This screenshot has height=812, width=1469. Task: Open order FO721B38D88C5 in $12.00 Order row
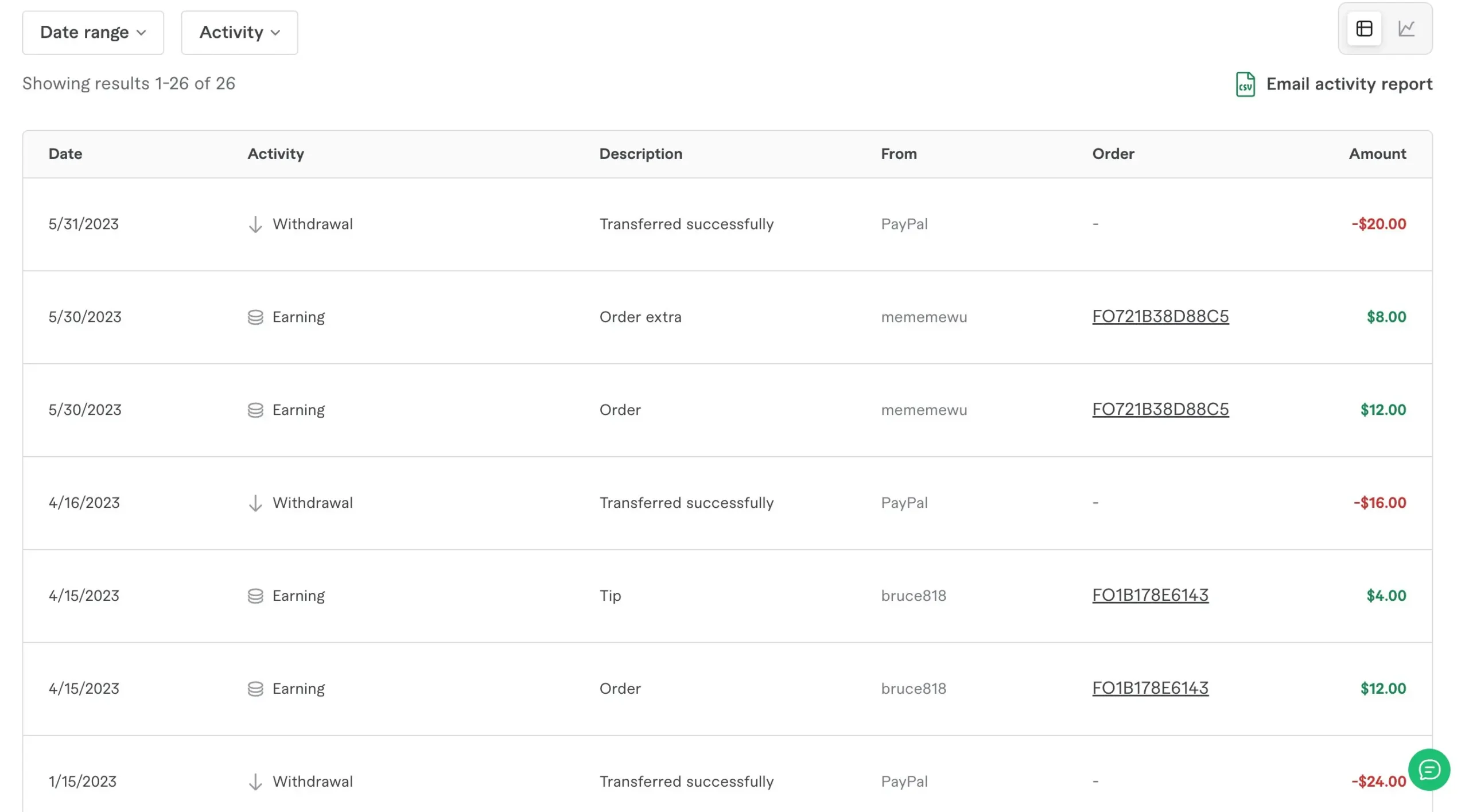tap(1160, 409)
